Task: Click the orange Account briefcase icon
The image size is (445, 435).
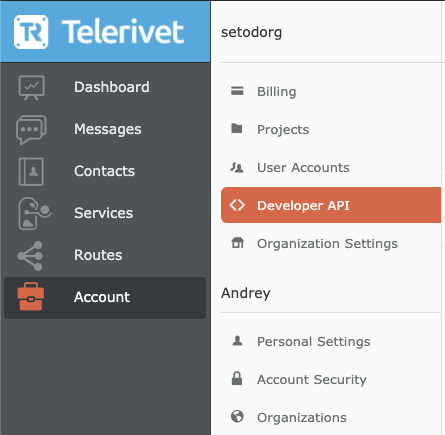Action: [x=31, y=297]
